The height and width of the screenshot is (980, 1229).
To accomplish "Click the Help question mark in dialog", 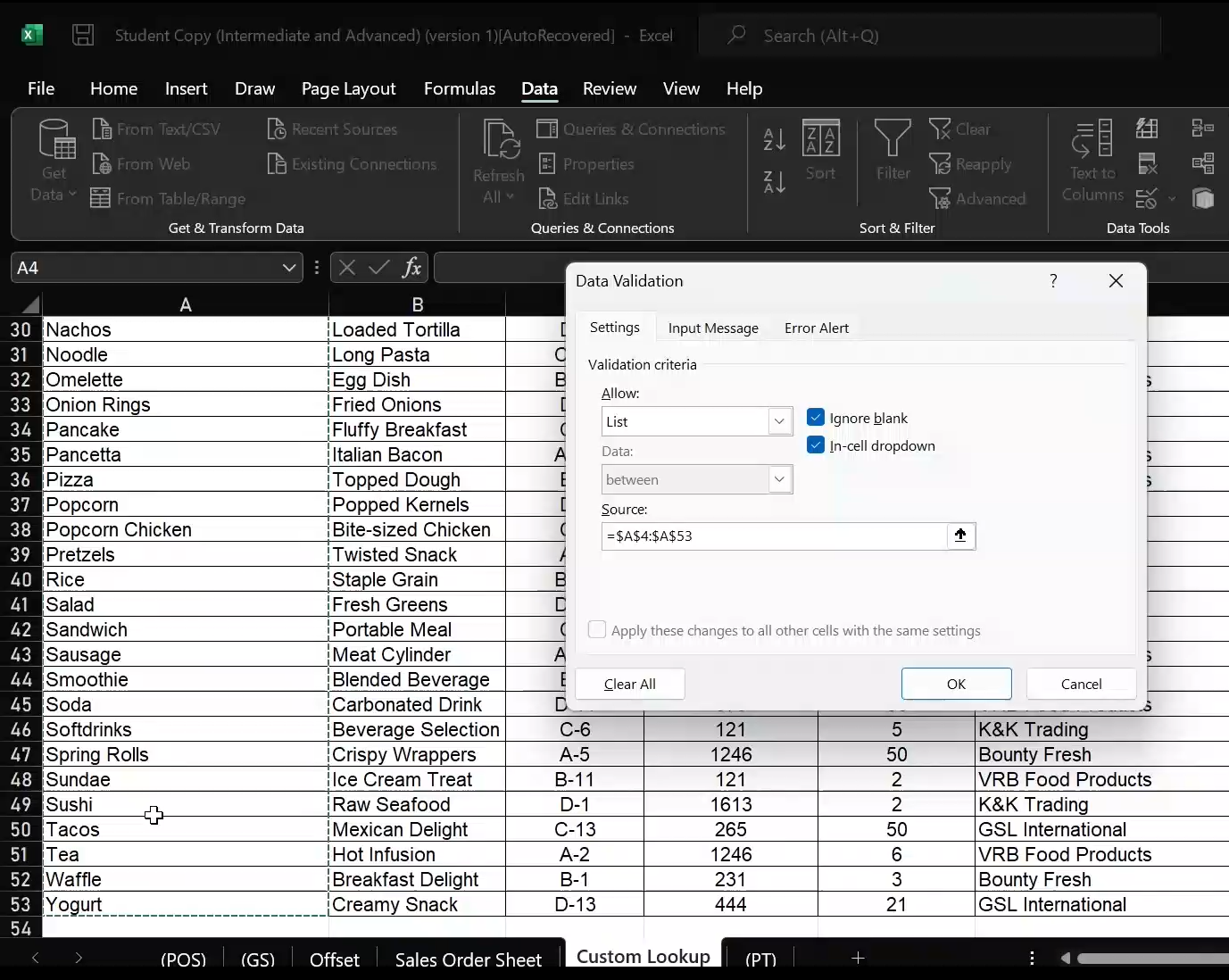I will [x=1053, y=281].
